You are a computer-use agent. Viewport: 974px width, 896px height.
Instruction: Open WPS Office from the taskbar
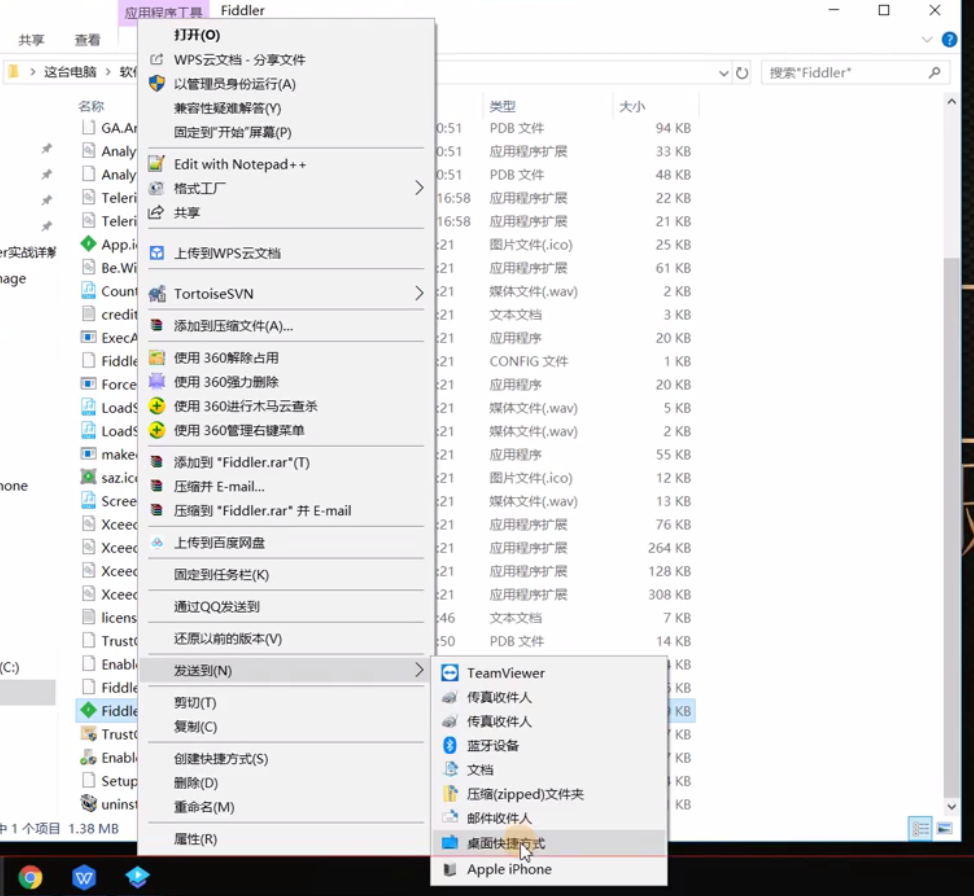[83, 878]
